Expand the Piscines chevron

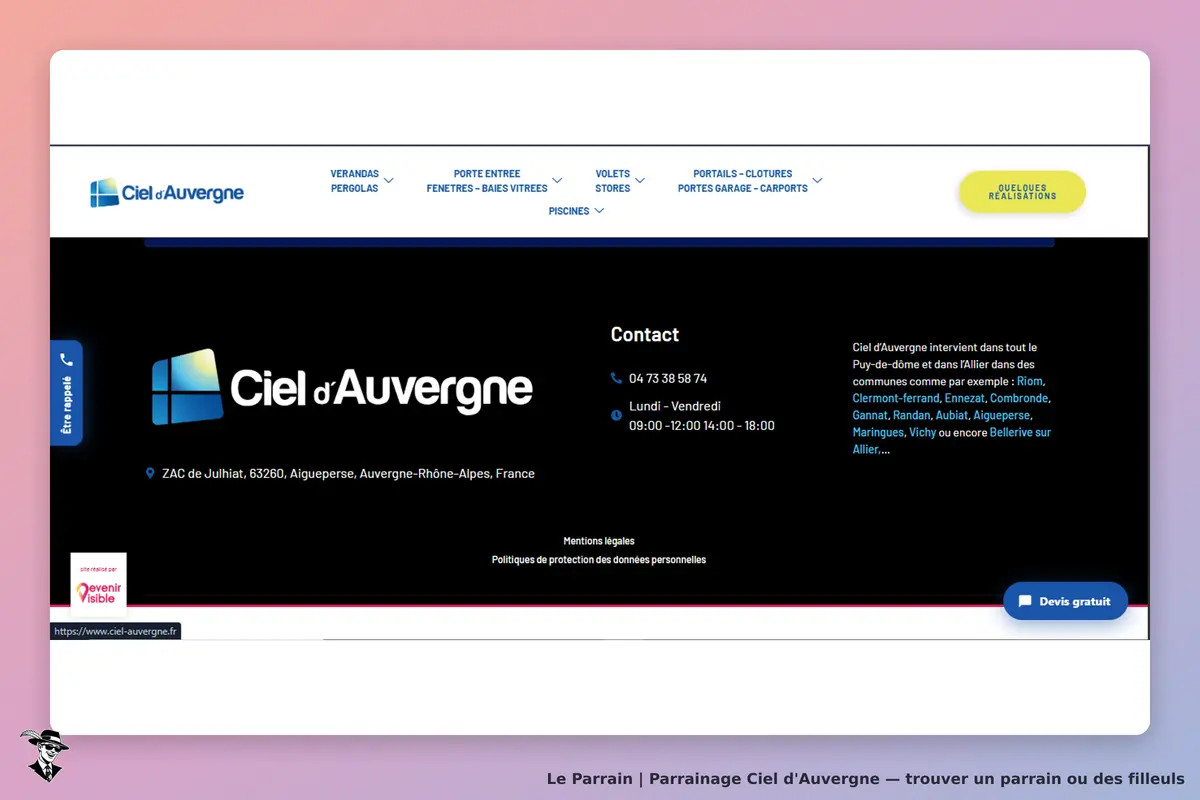pos(599,211)
